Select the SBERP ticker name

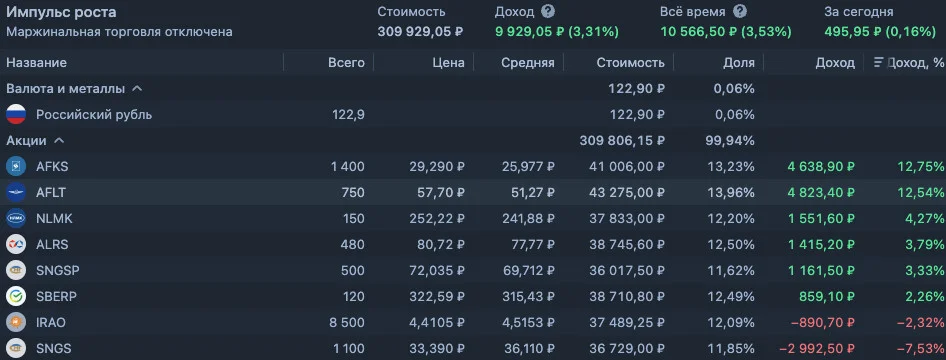(x=56, y=296)
